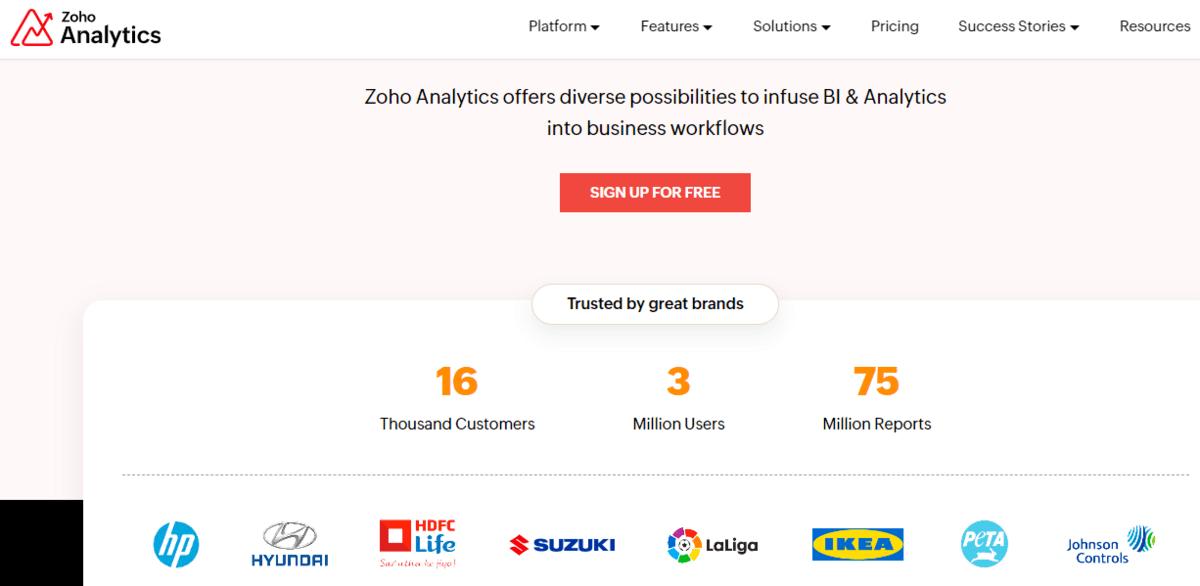Click the Johnson Controls logo
The image size is (1200, 586).
coord(1111,545)
